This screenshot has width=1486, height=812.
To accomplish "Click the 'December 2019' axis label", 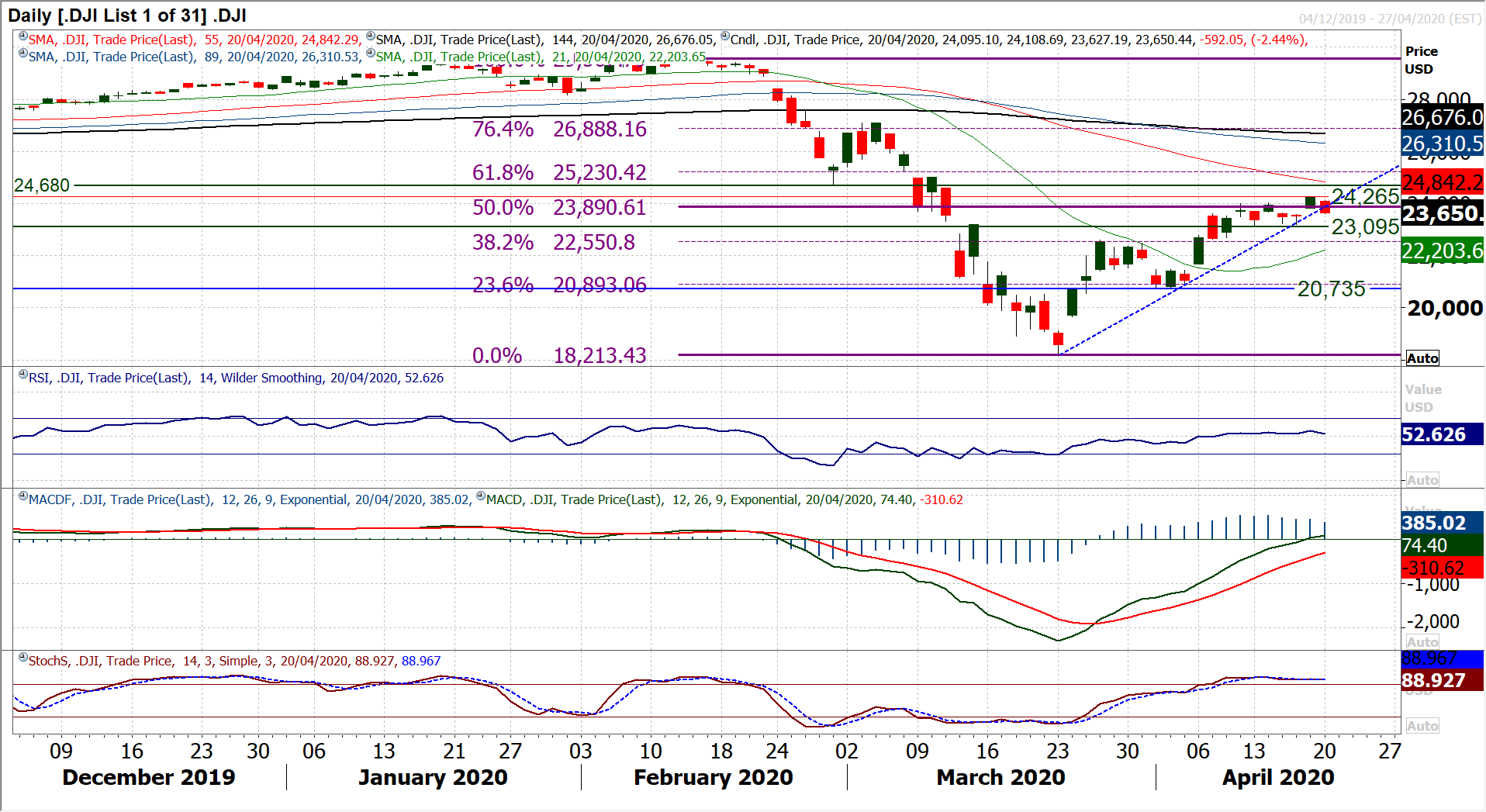I will tap(149, 778).
